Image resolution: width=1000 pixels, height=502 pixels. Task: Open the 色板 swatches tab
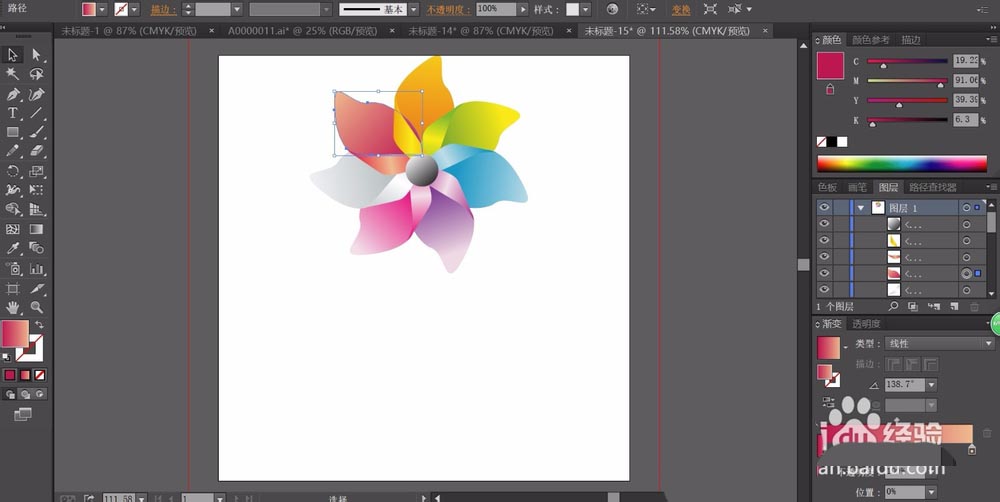pos(827,187)
